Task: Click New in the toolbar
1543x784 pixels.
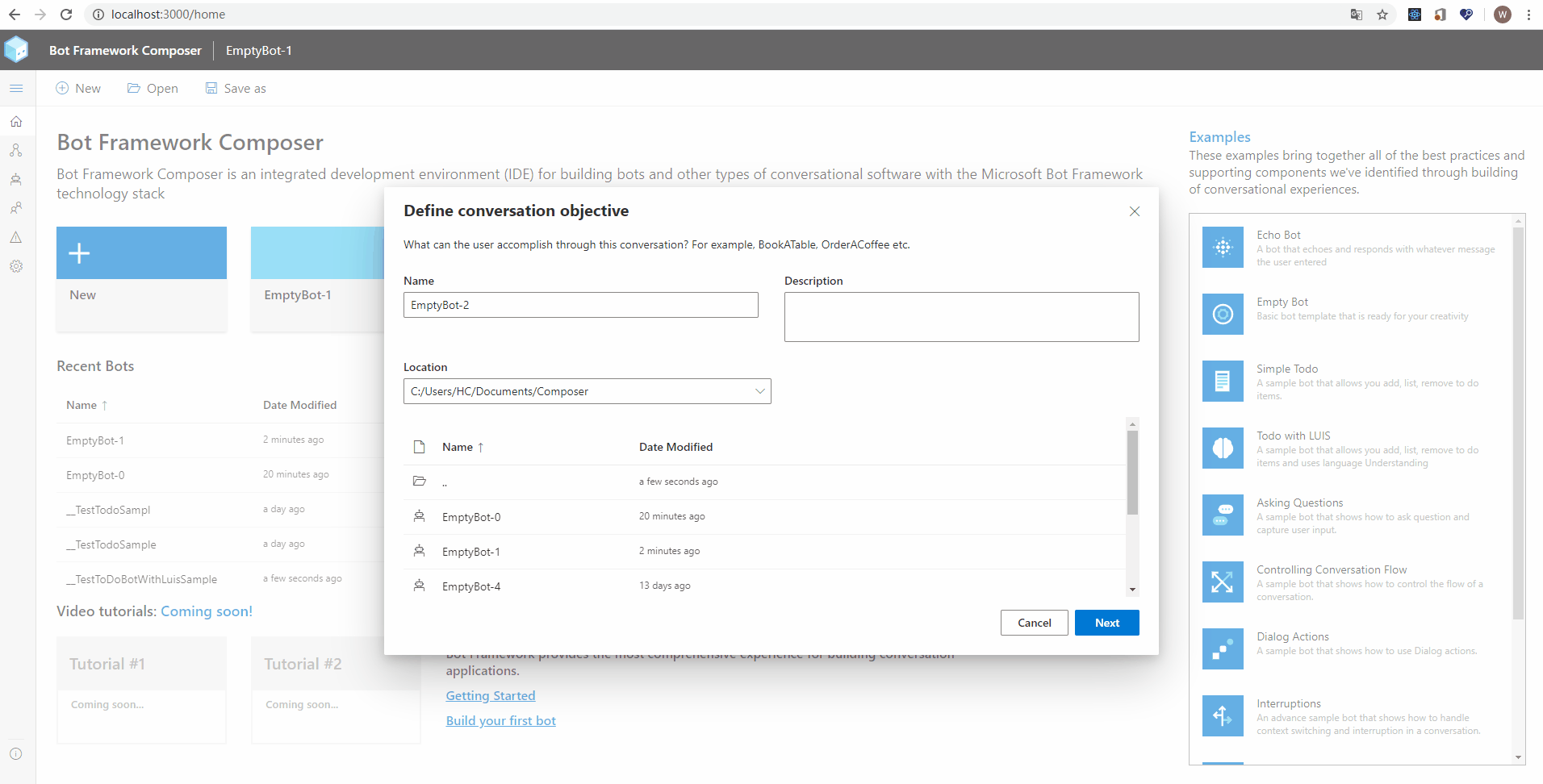Action: click(78, 89)
